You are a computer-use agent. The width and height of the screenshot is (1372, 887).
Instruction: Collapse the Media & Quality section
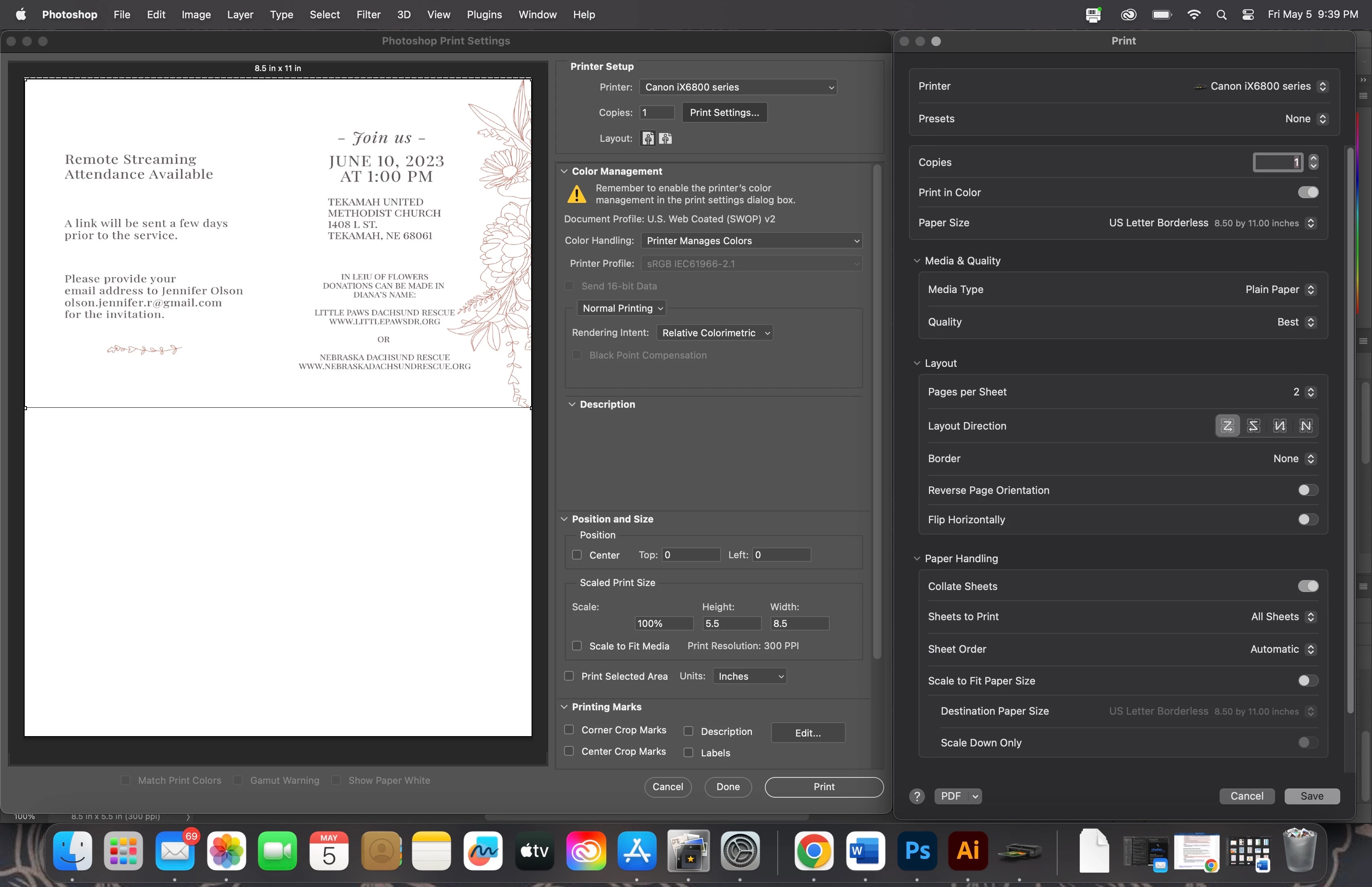click(917, 261)
